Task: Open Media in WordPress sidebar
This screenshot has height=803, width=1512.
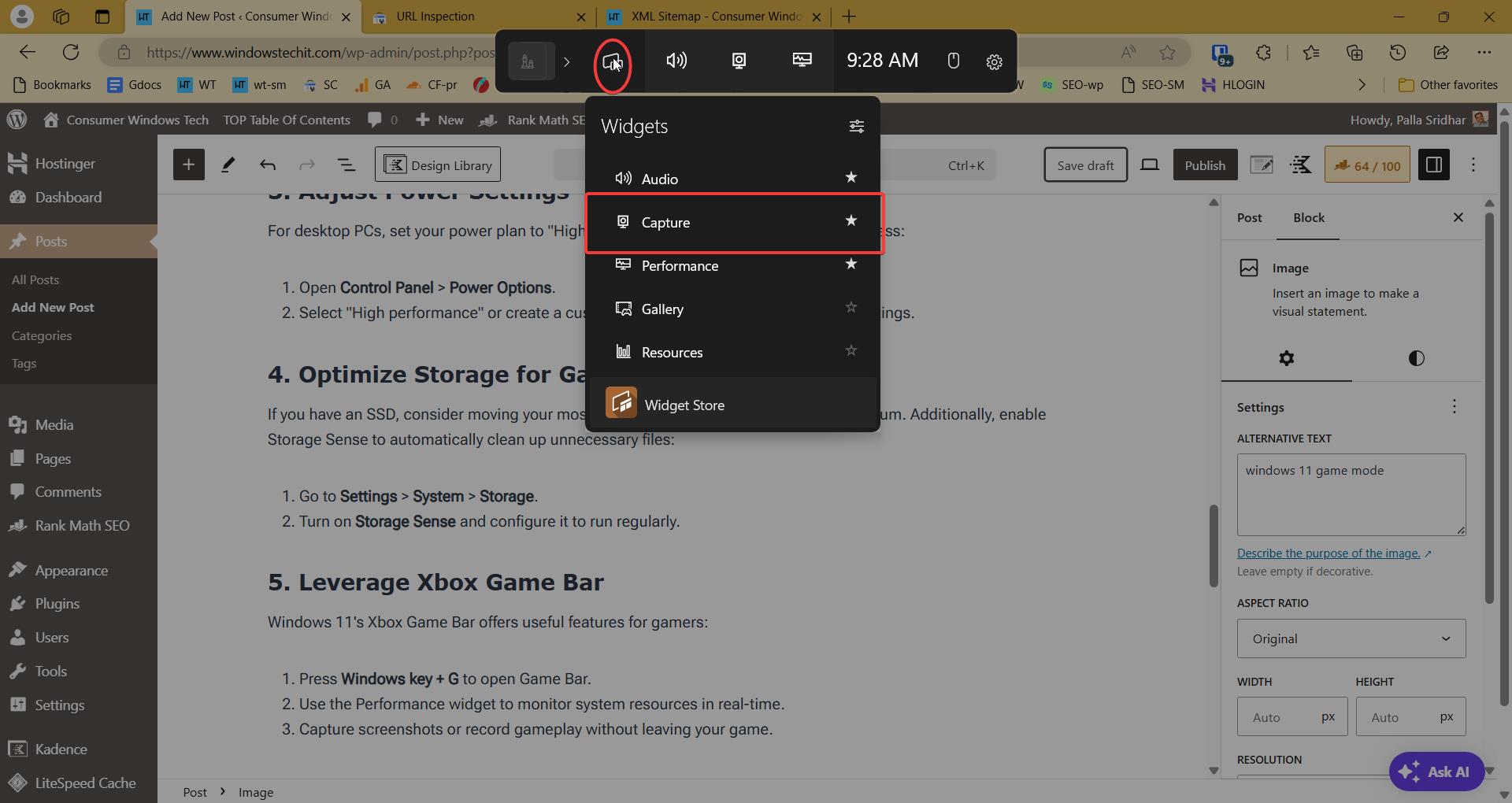Action: 79,424
